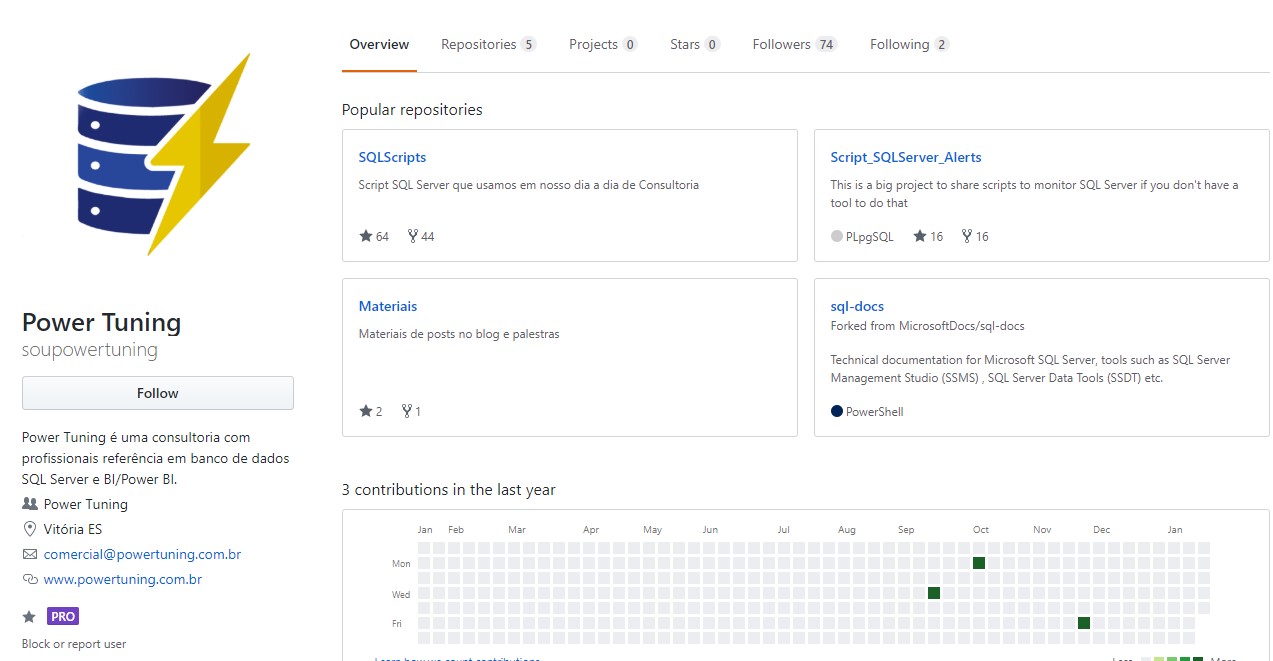The image size is (1273, 661).
Task: Click the star icon next to the PRO badge
Action: click(28, 616)
